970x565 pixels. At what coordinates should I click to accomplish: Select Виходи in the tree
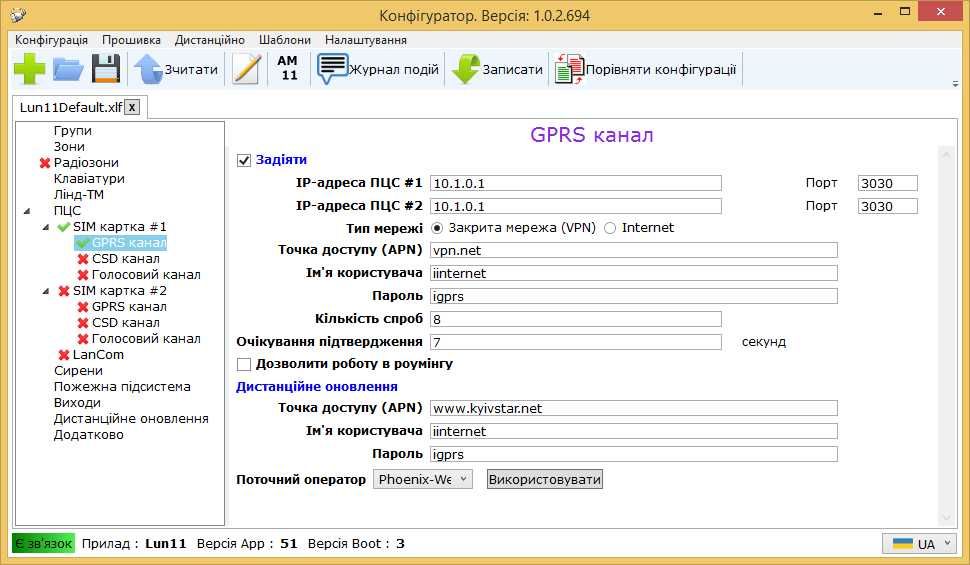click(x=77, y=403)
